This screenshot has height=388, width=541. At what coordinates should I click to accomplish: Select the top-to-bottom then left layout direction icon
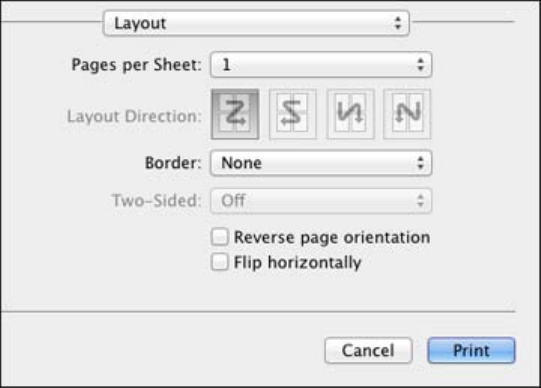point(407,114)
